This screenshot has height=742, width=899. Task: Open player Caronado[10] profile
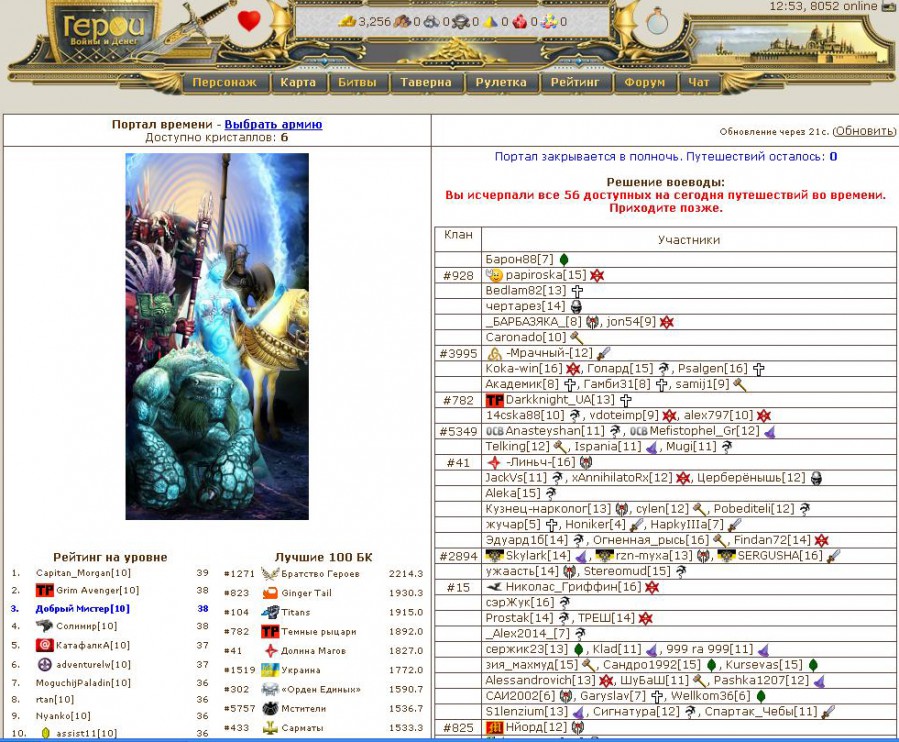[x=526, y=338]
